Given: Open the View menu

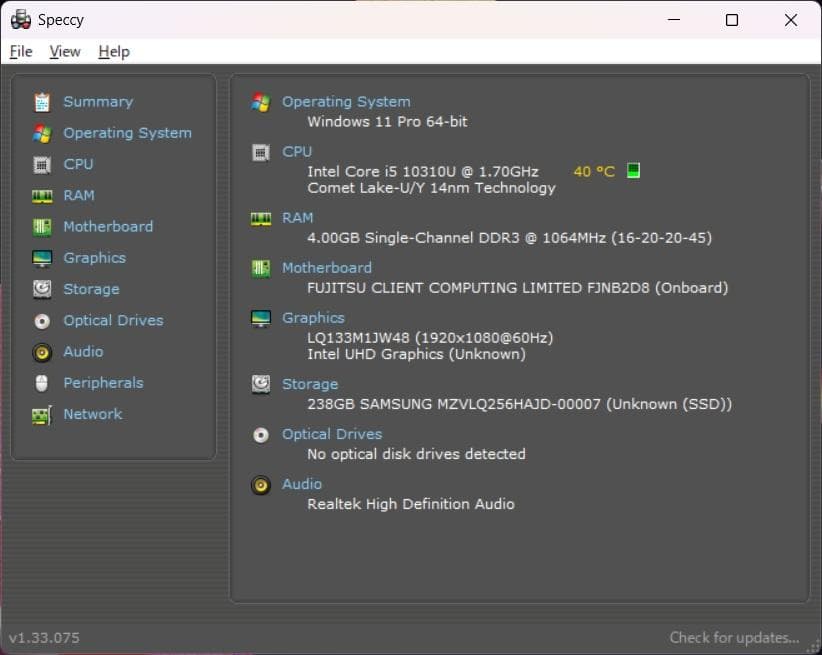Looking at the screenshot, I should click(x=64, y=51).
